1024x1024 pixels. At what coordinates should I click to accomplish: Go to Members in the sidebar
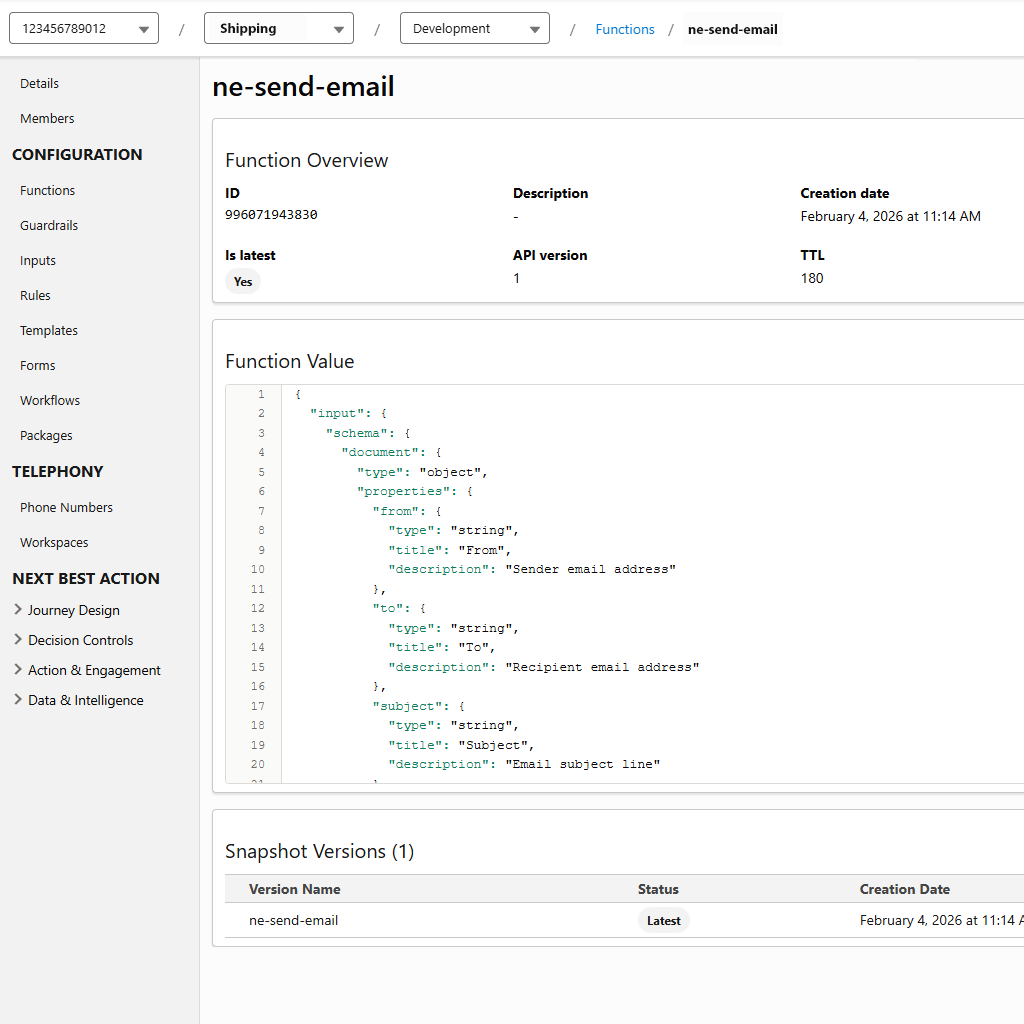(47, 119)
